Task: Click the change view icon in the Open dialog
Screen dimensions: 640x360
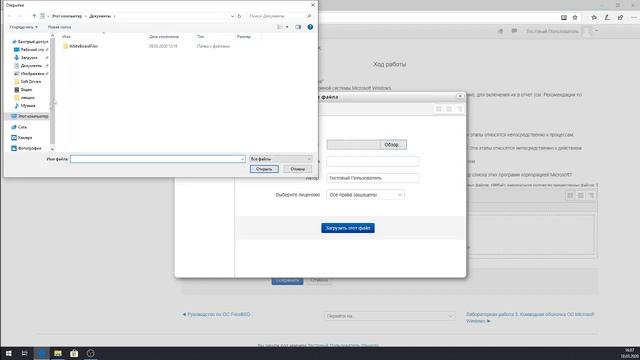Action: 280,27
